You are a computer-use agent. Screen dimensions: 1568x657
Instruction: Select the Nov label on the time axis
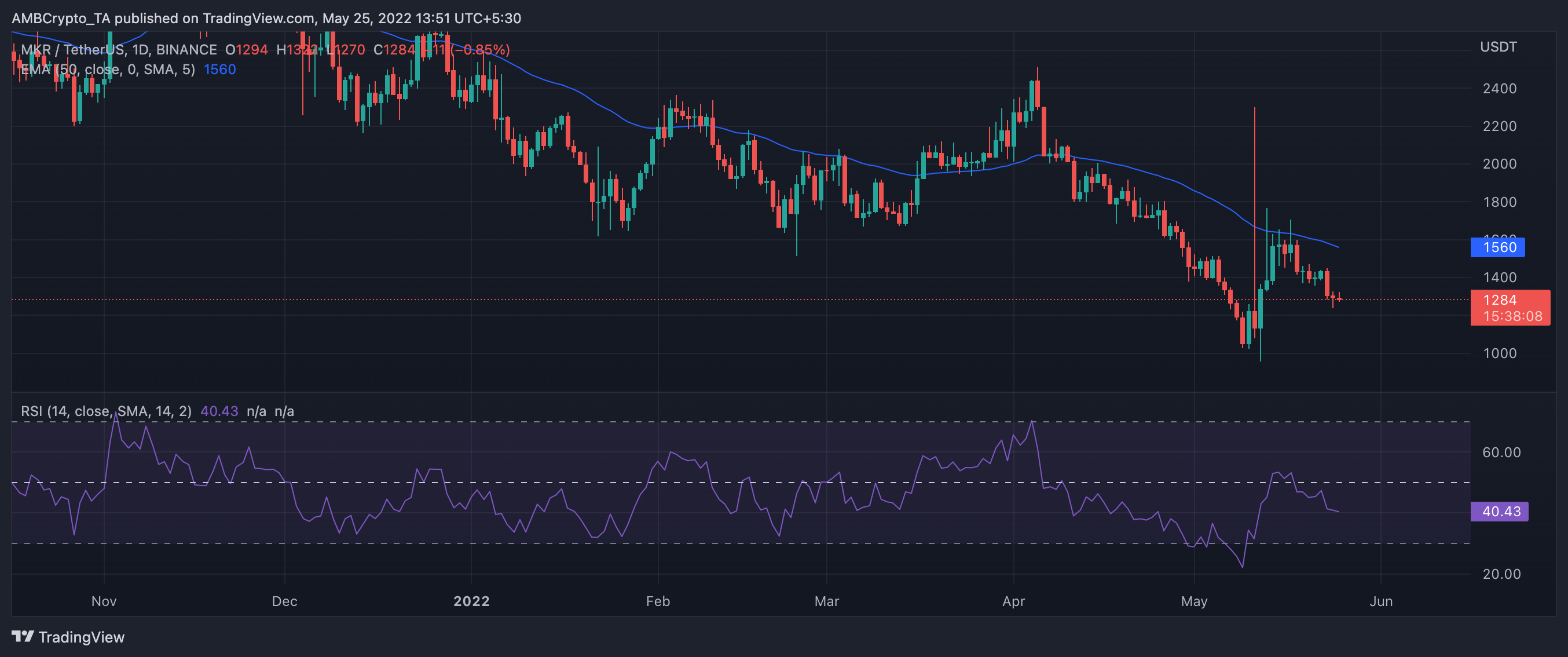coord(104,601)
